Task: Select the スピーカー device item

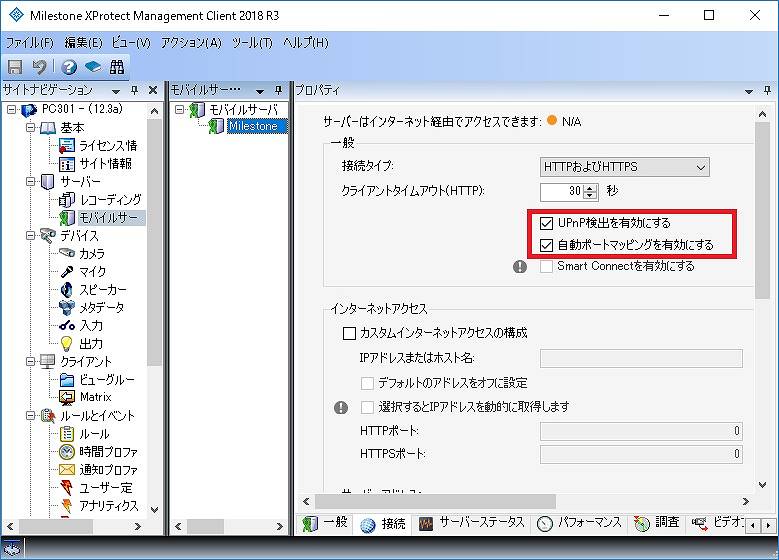Action: pos(103,289)
